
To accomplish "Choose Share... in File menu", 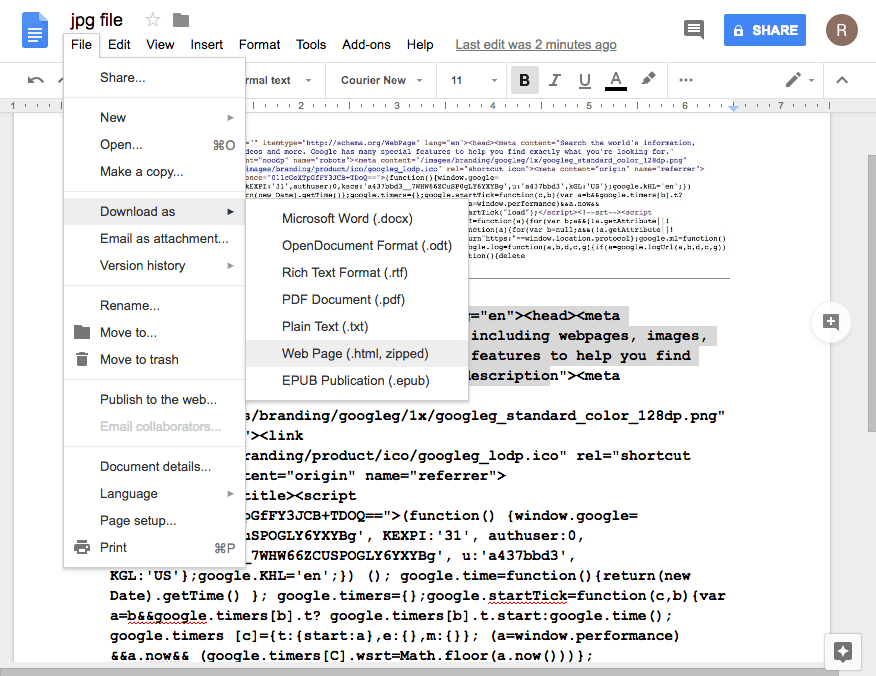I will (155, 78).
